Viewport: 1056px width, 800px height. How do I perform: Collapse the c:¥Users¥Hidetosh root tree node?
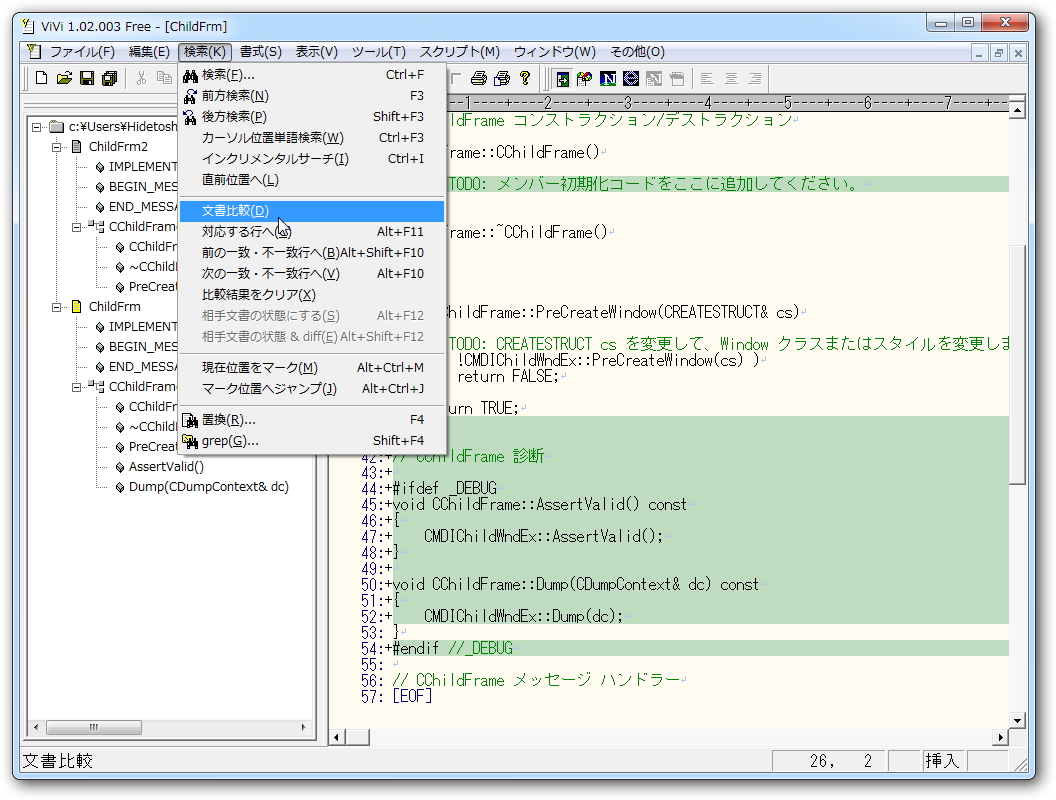click(36, 127)
